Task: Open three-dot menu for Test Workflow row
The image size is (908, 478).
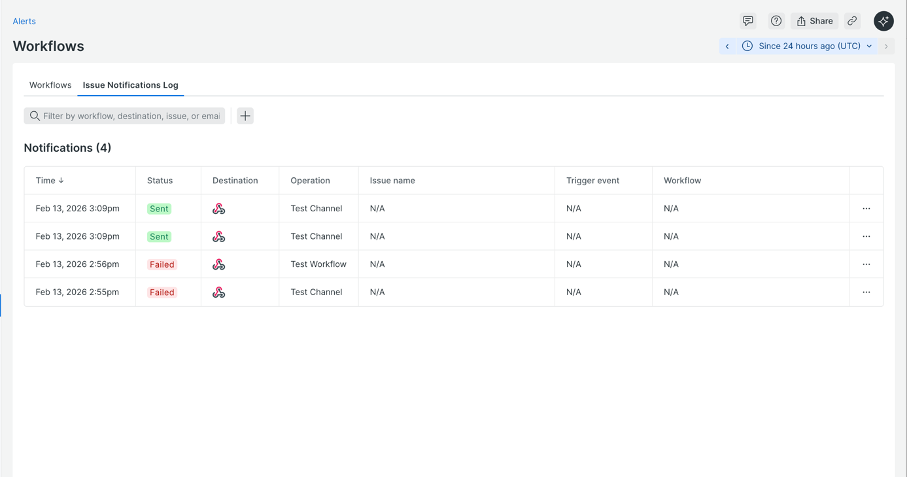Action: pos(866,265)
